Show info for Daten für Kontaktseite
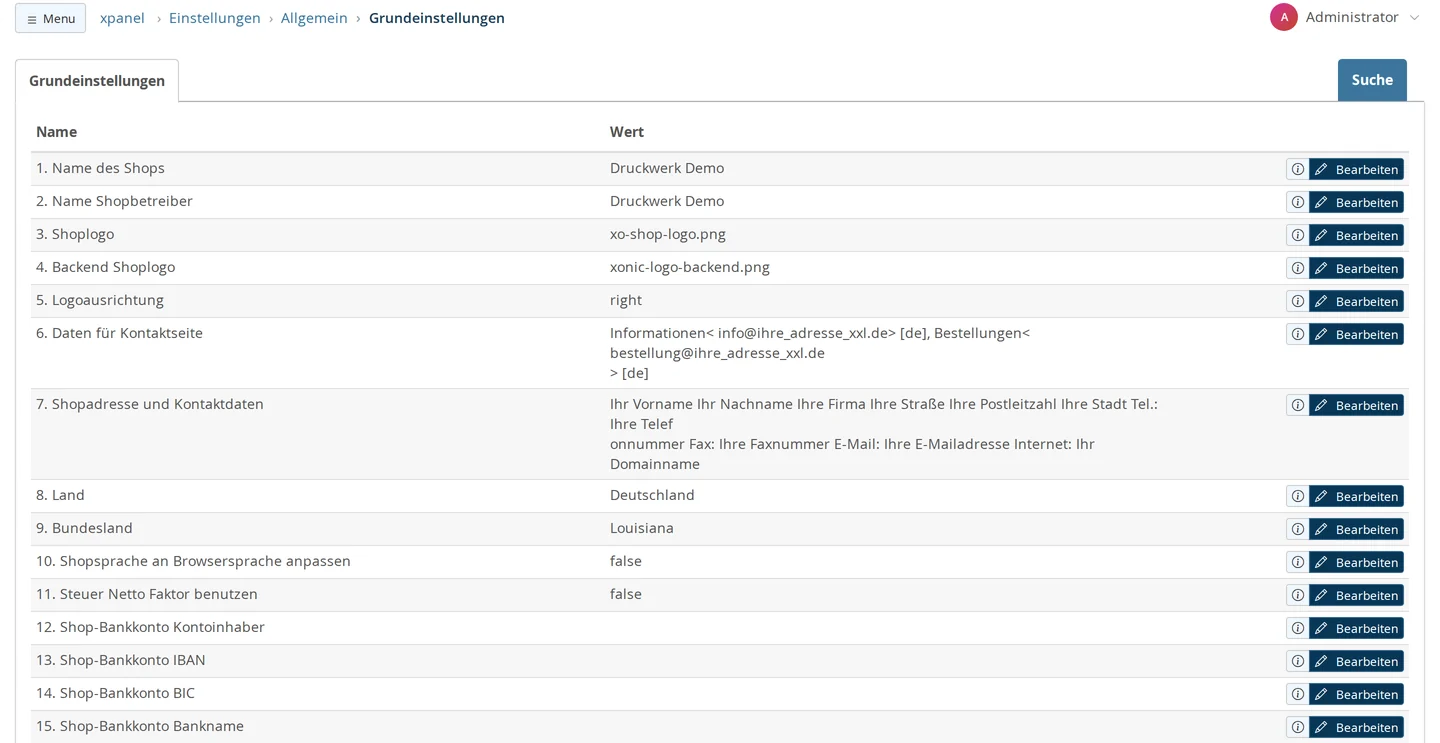The height and width of the screenshot is (743, 1440). pyautogui.click(x=1297, y=334)
